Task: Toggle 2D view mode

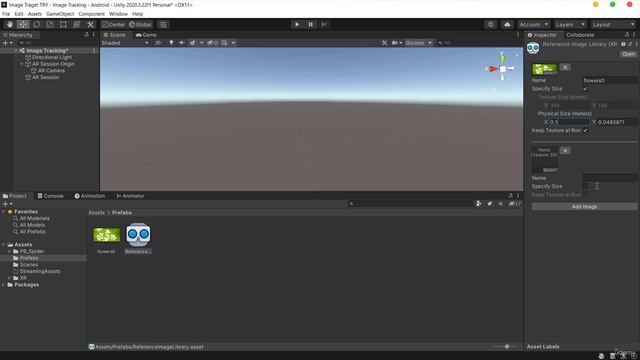Action: pos(158,43)
